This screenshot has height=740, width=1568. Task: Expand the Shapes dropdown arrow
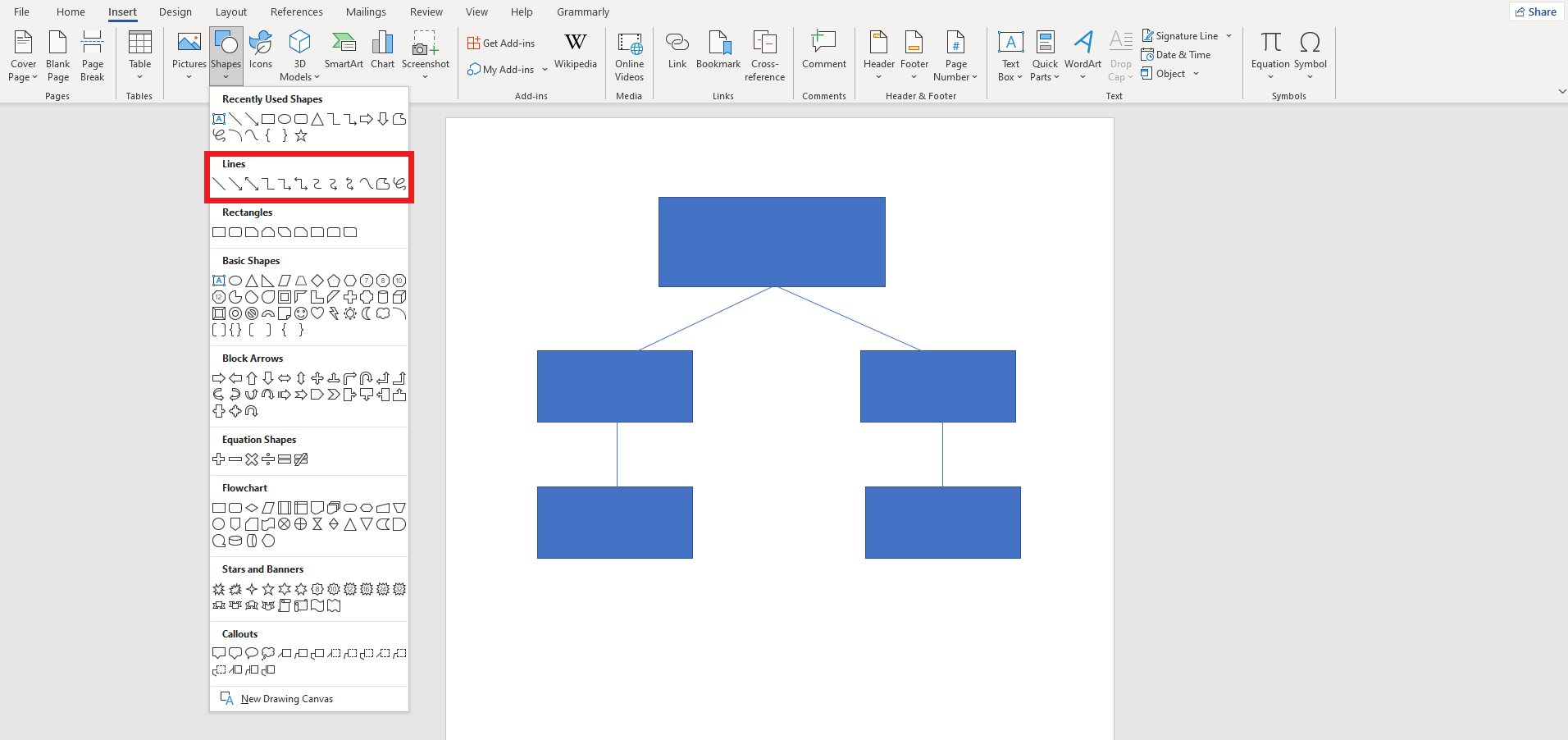click(x=226, y=77)
